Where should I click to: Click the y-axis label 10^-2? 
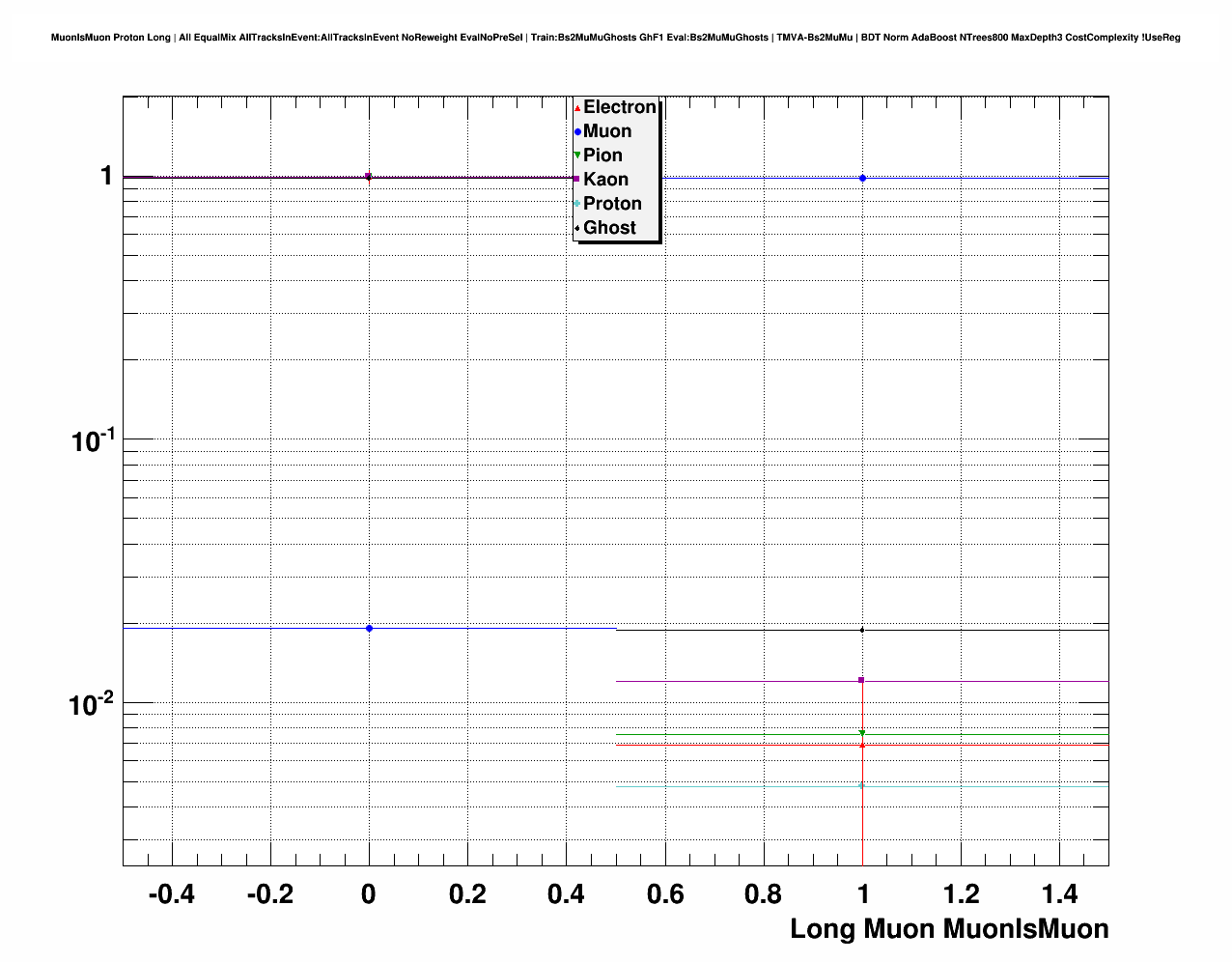click(92, 703)
